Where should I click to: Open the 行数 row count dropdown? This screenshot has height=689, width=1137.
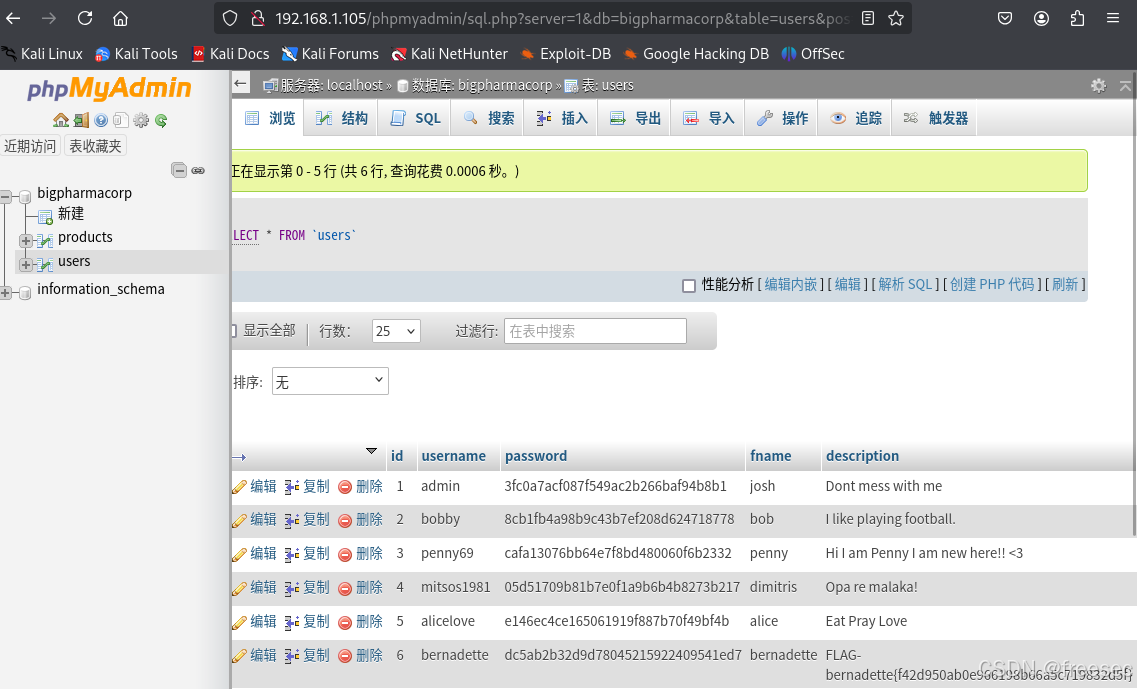pos(396,331)
